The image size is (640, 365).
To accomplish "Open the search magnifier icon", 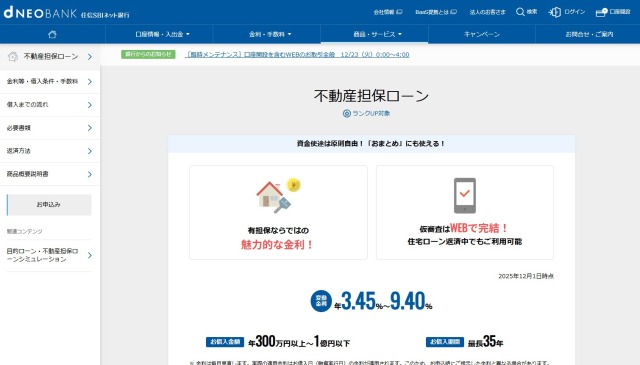I will (x=520, y=12).
